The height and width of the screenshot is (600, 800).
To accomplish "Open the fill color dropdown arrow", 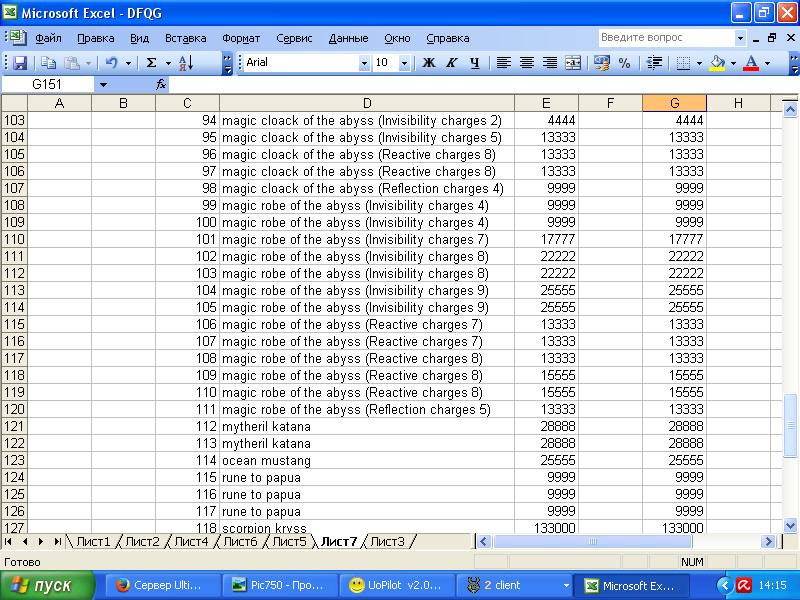I will click(x=733, y=63).
